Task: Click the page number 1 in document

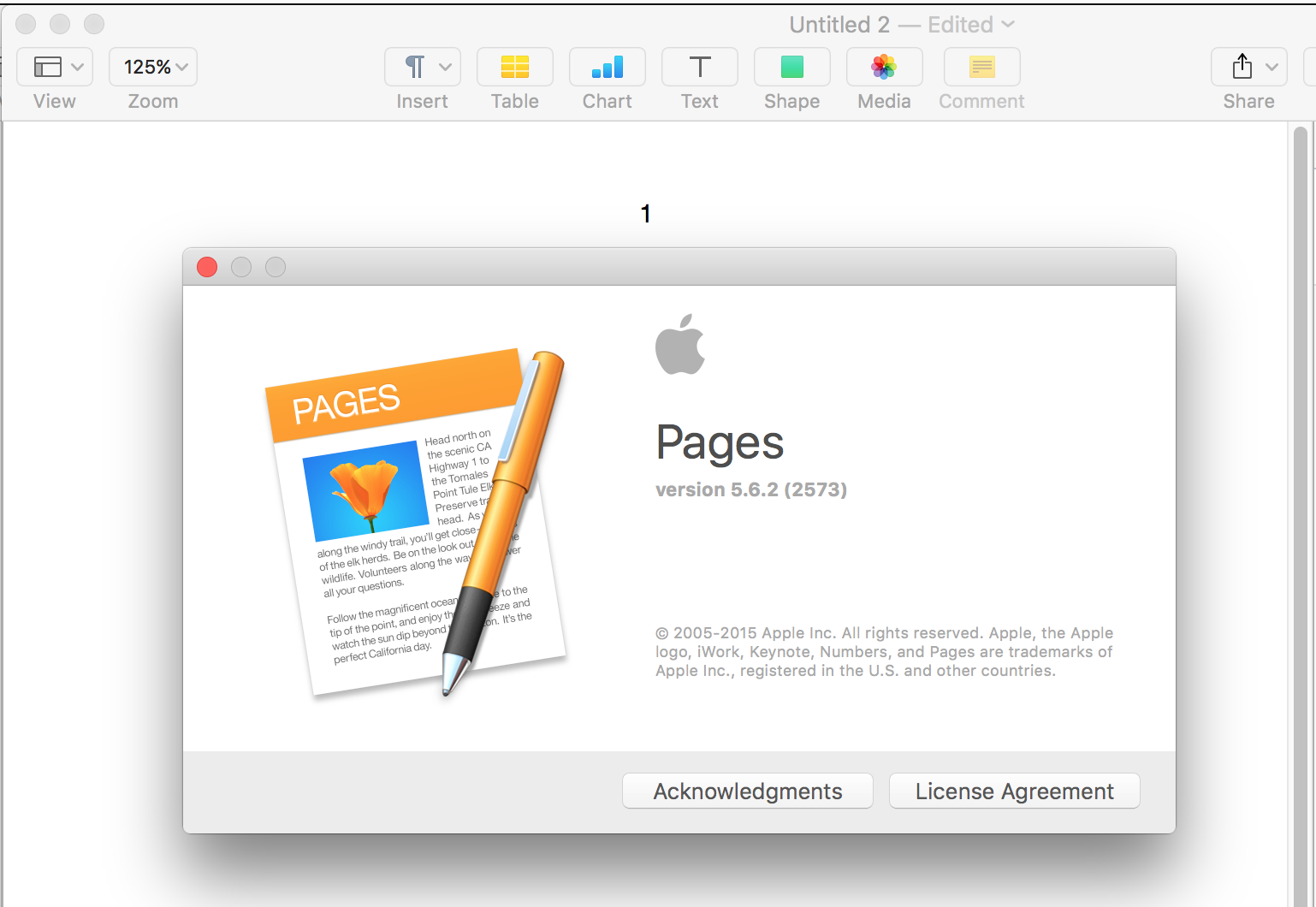Action: pyautogui.click(x=646, y=213)
